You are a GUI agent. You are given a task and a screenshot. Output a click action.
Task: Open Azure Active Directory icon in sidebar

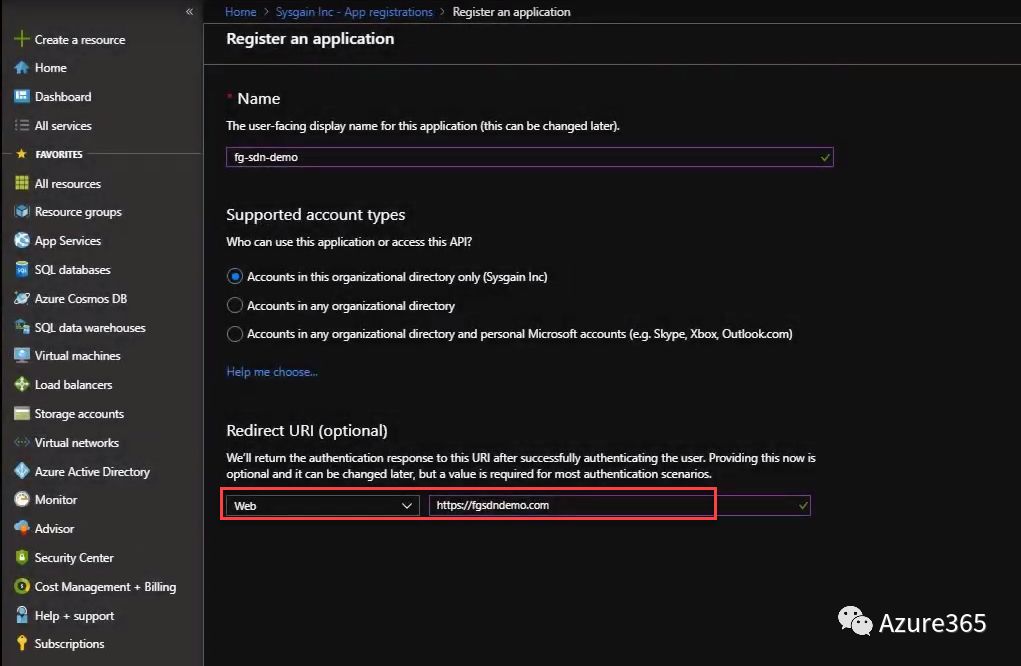click(22, 471)
